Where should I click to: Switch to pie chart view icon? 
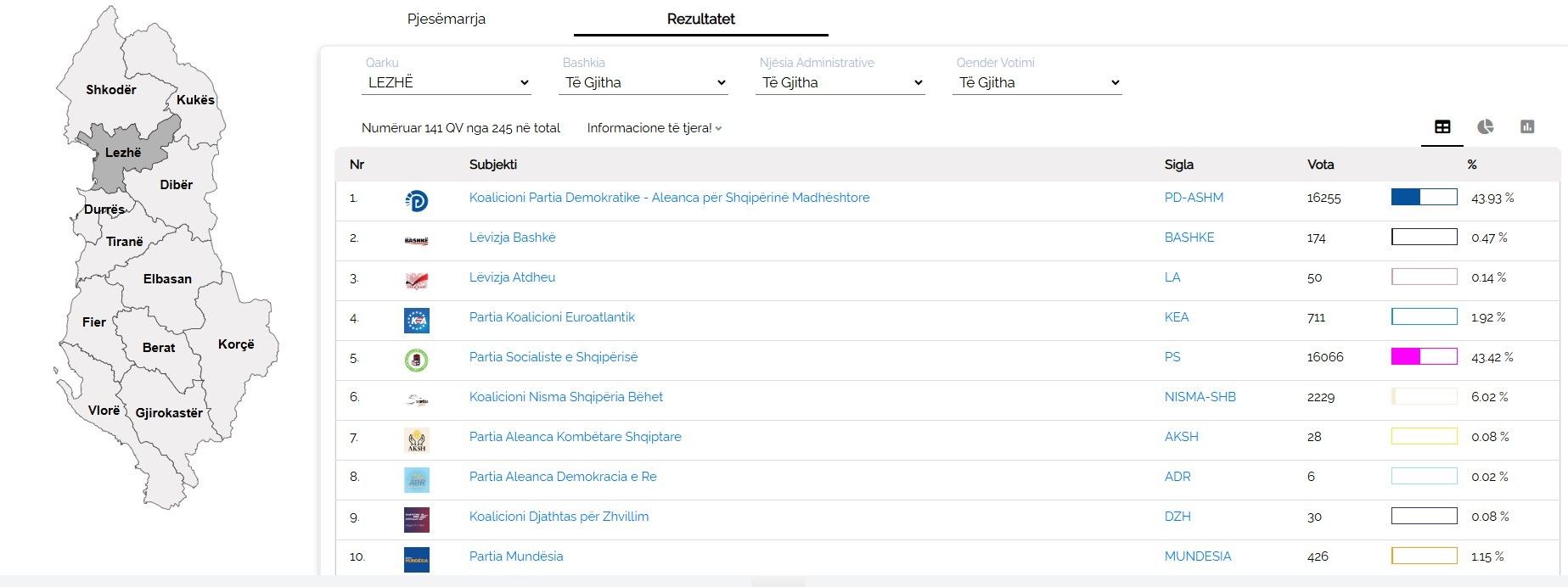coord(1485,127)
